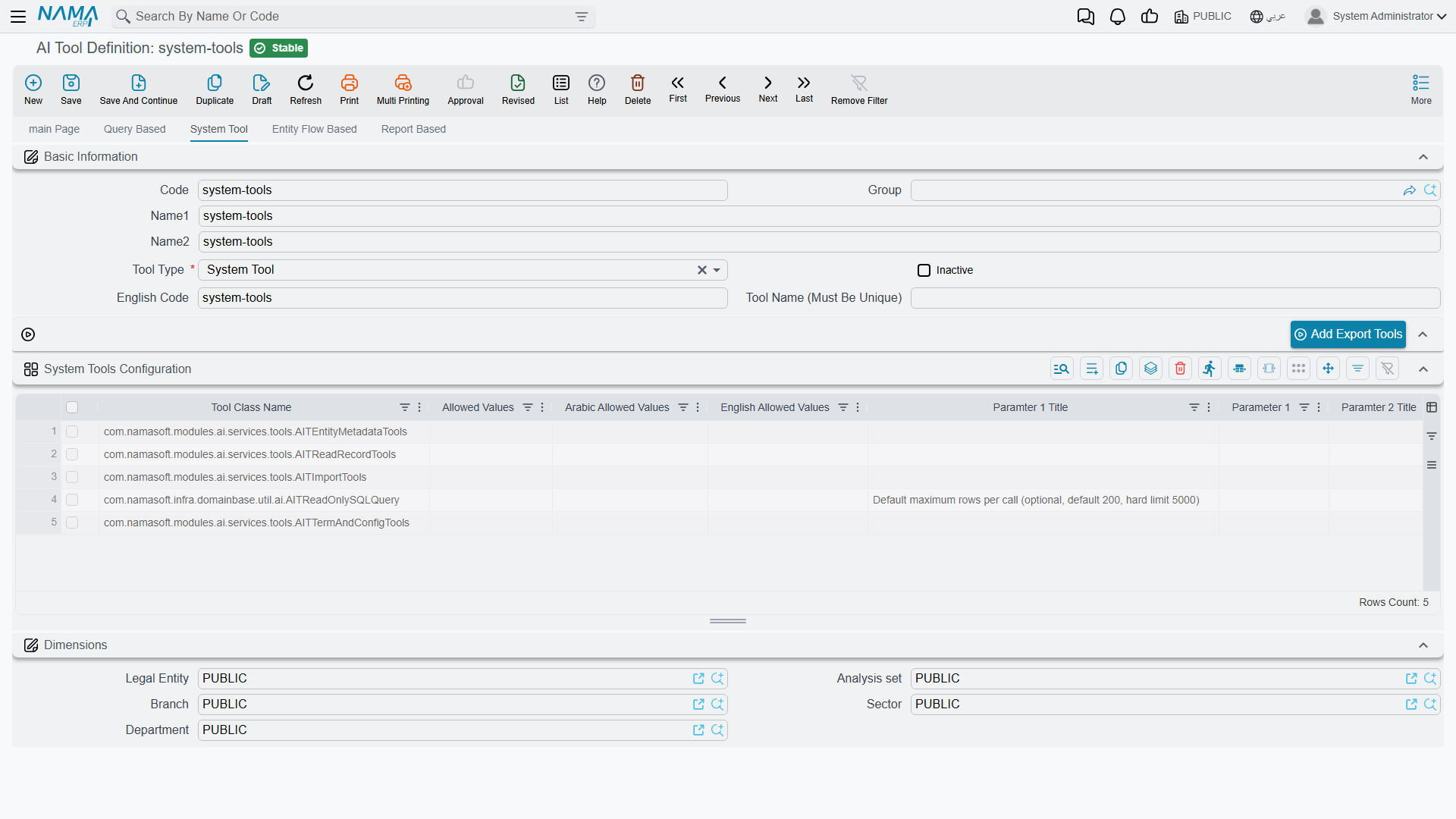Open the notifications bell
This screenshot has width=1456, height=819.
tap(1118, 17)
